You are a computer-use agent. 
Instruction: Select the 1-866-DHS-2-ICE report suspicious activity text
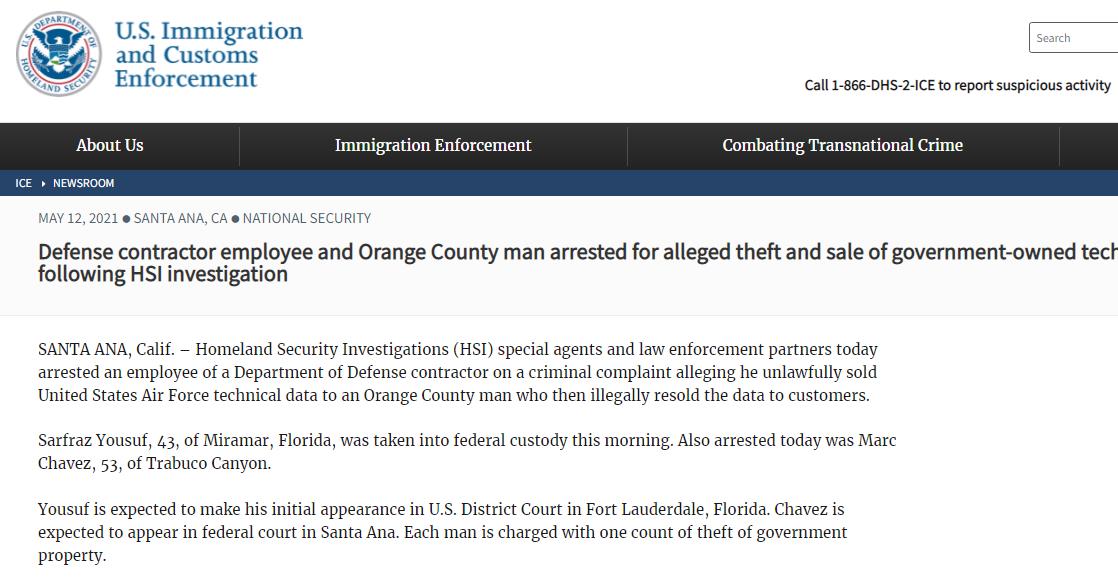click(958, 86)
